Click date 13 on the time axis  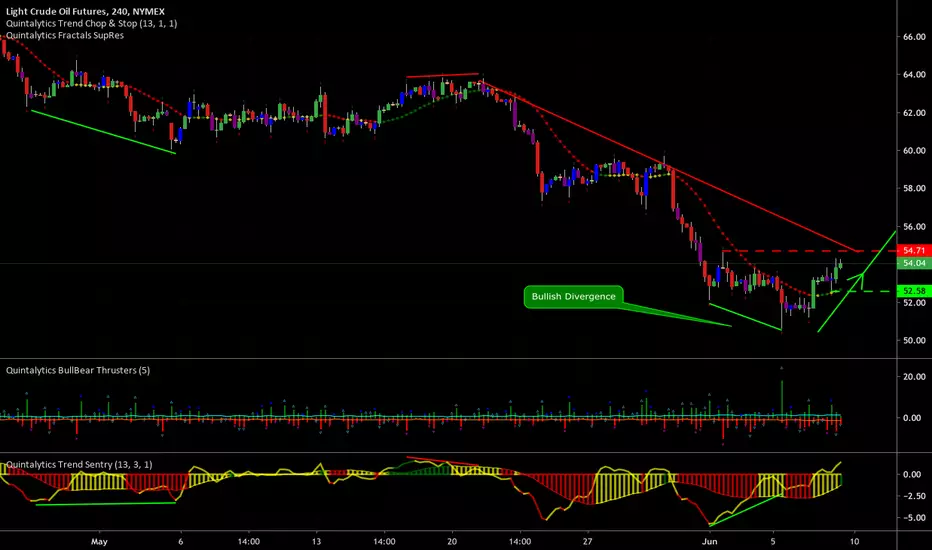[316, 541]
